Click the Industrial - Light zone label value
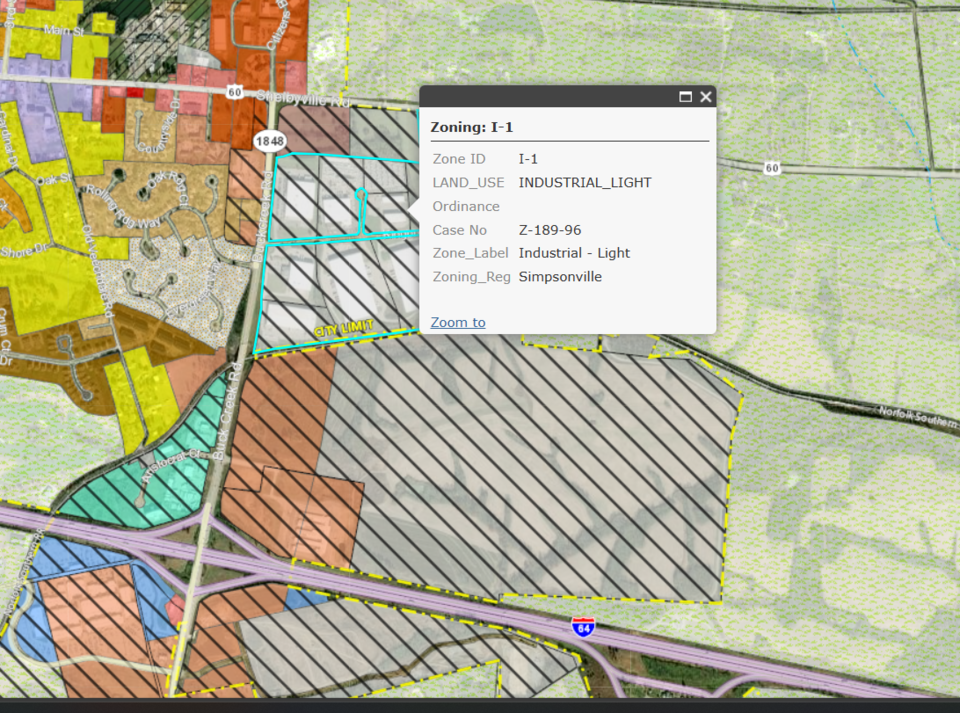The width and height of the screenshot is (960, 713). click(574, 253)
